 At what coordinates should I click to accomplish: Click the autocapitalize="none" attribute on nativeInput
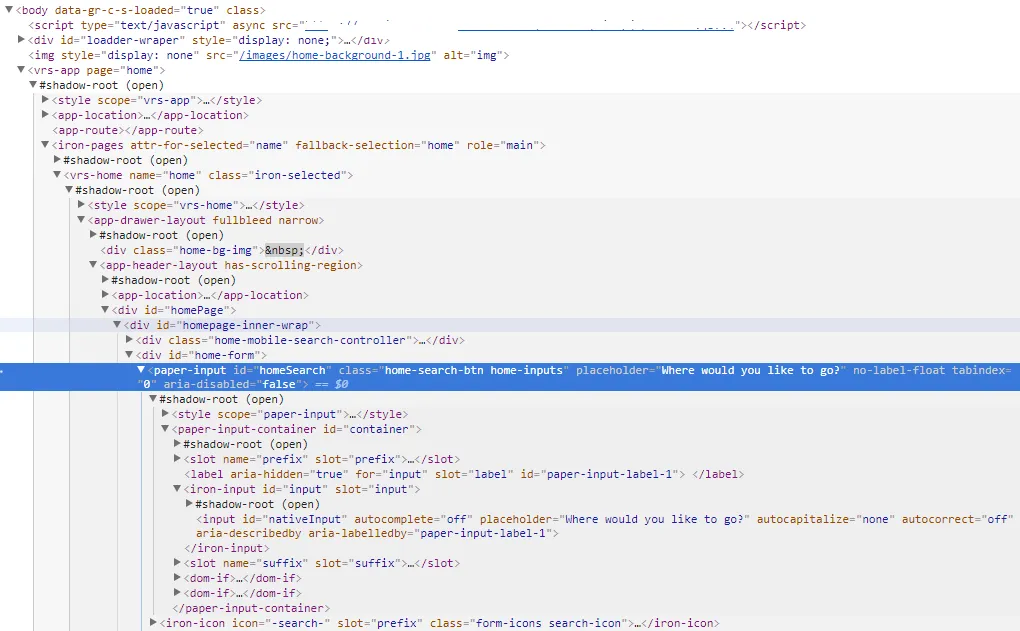[x=825, y=519]
